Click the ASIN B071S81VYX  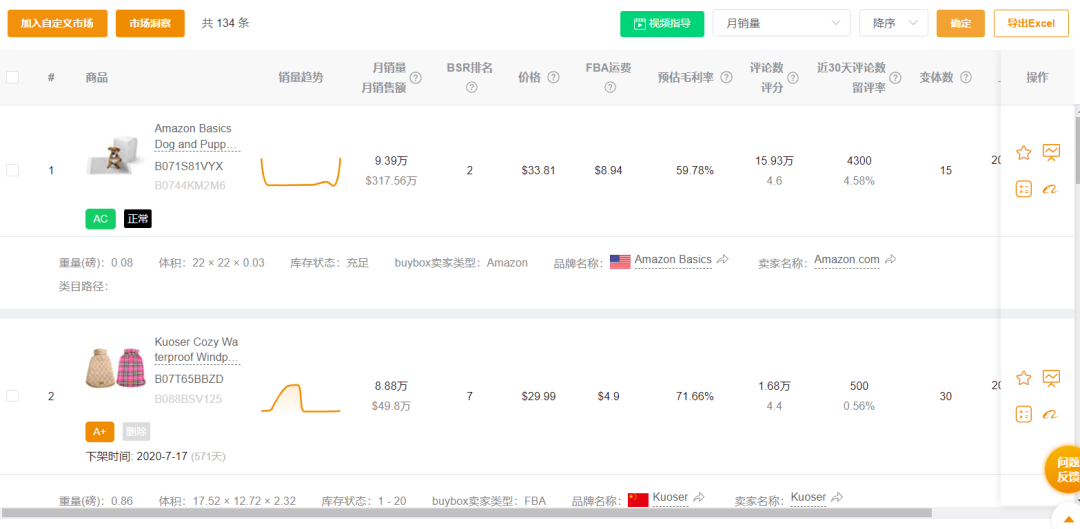189,166
